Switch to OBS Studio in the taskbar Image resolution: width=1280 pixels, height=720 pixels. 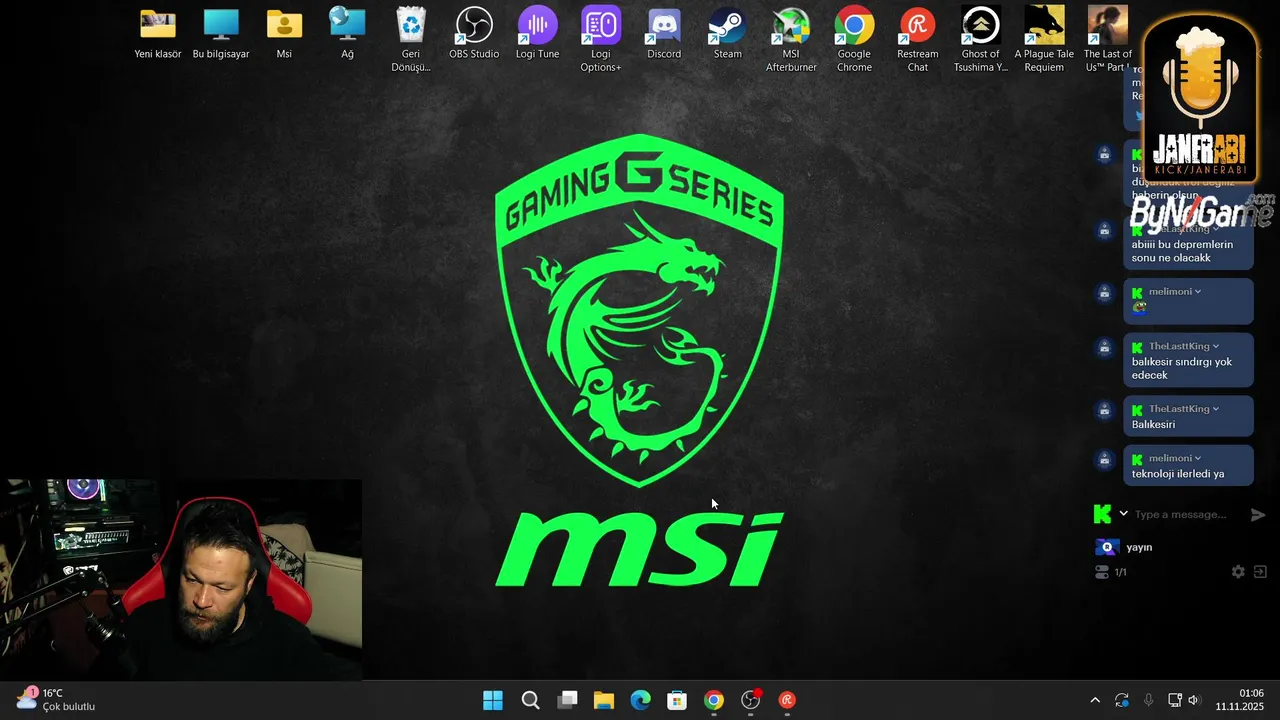pos(751,700)
